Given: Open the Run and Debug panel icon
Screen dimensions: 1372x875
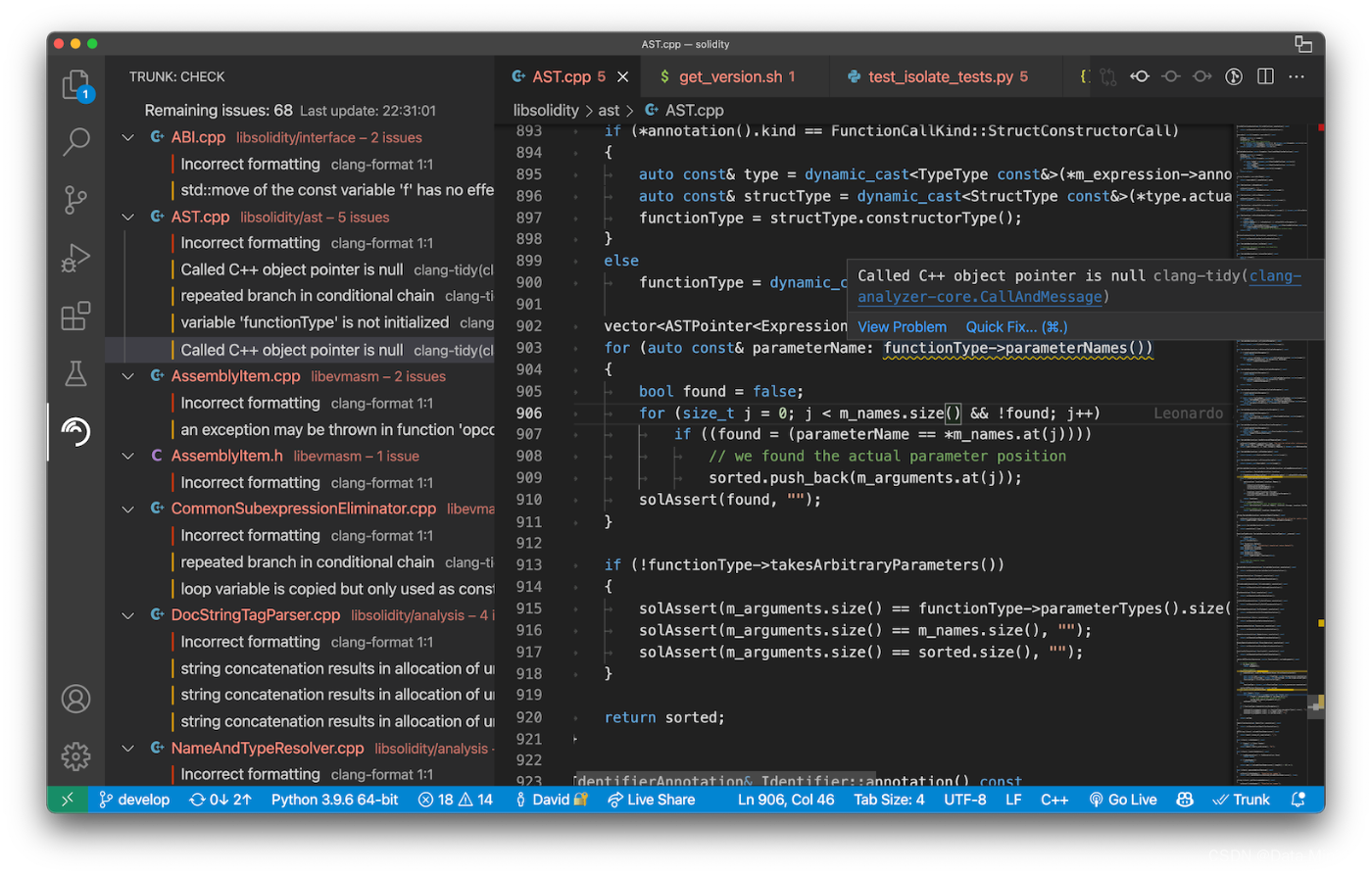Looking at the screenshot, I should [x=75, y=258].
